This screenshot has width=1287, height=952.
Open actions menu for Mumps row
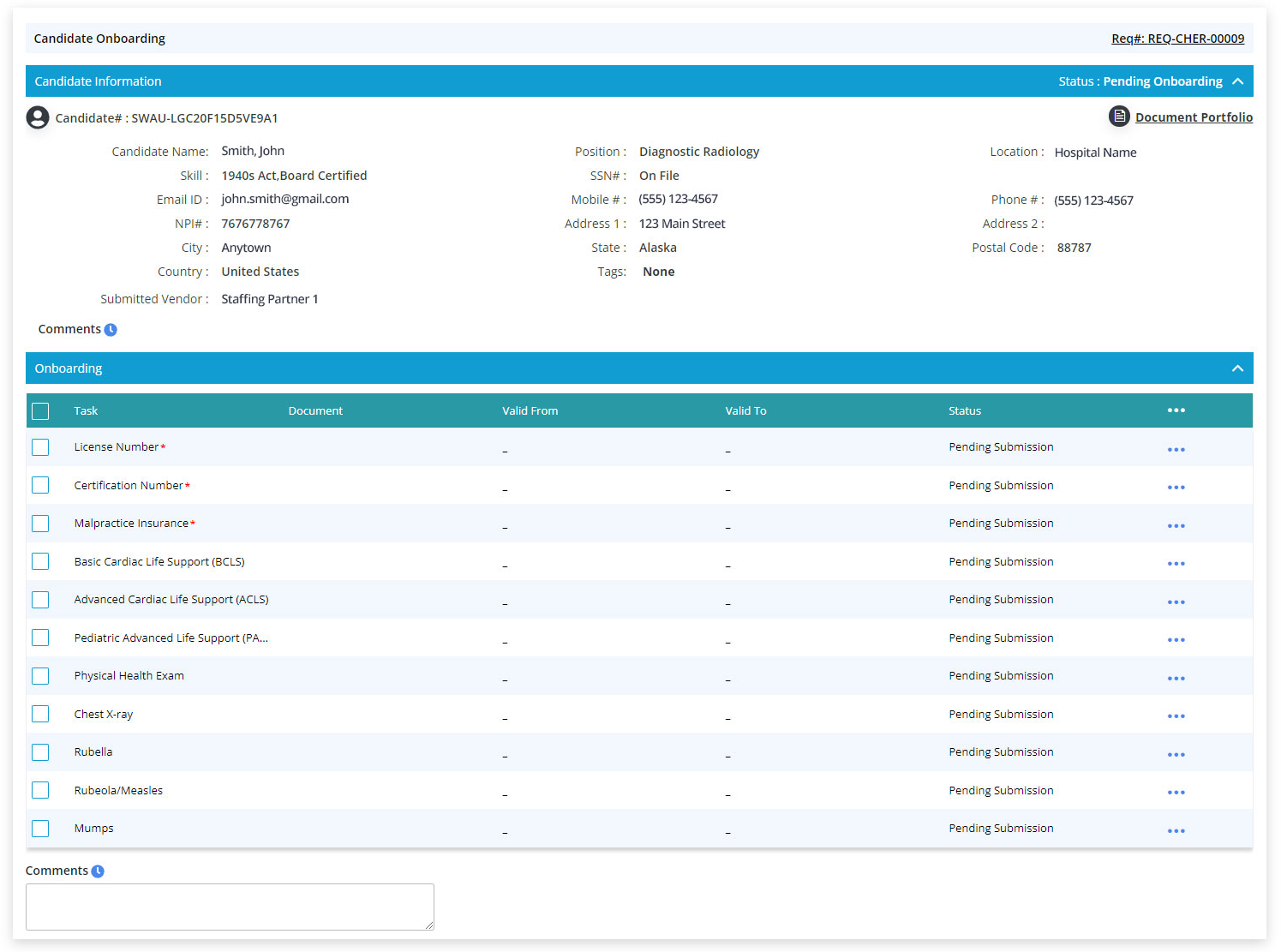tap(1176, 831)
